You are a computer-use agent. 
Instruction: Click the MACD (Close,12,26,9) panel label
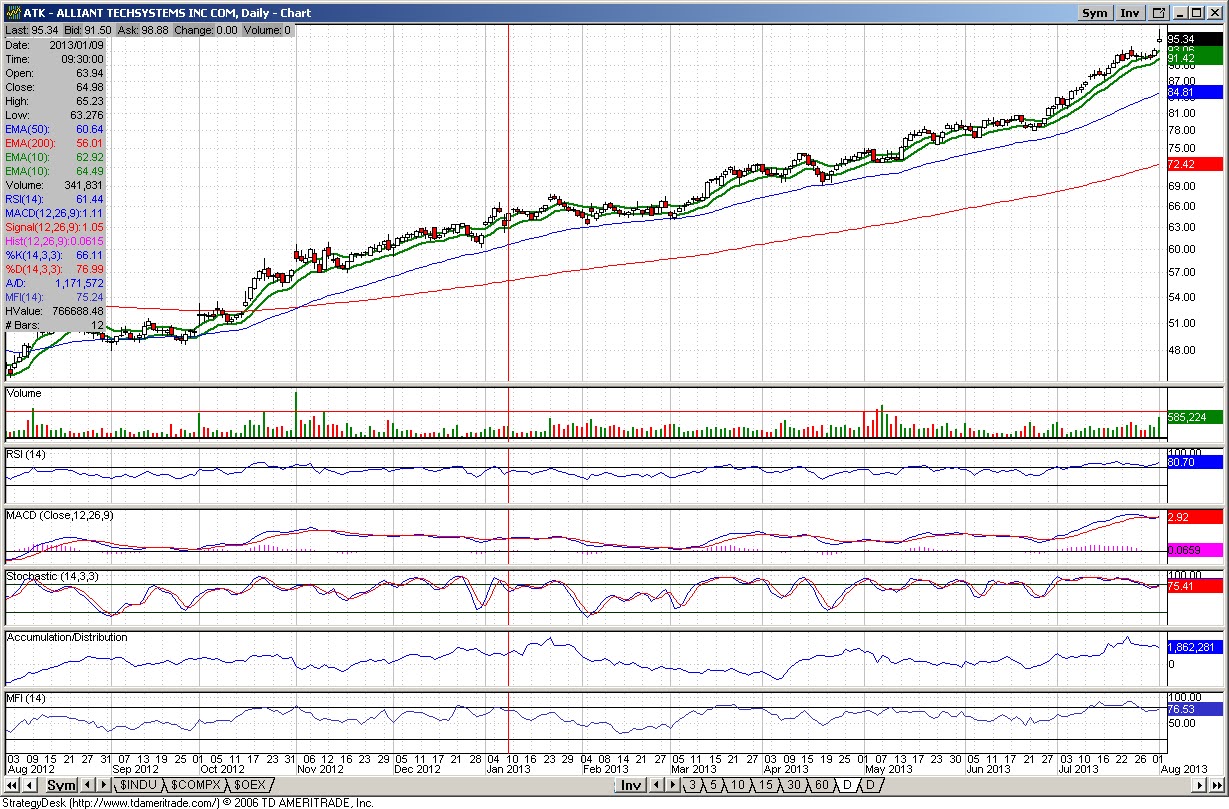click(60, 515)
